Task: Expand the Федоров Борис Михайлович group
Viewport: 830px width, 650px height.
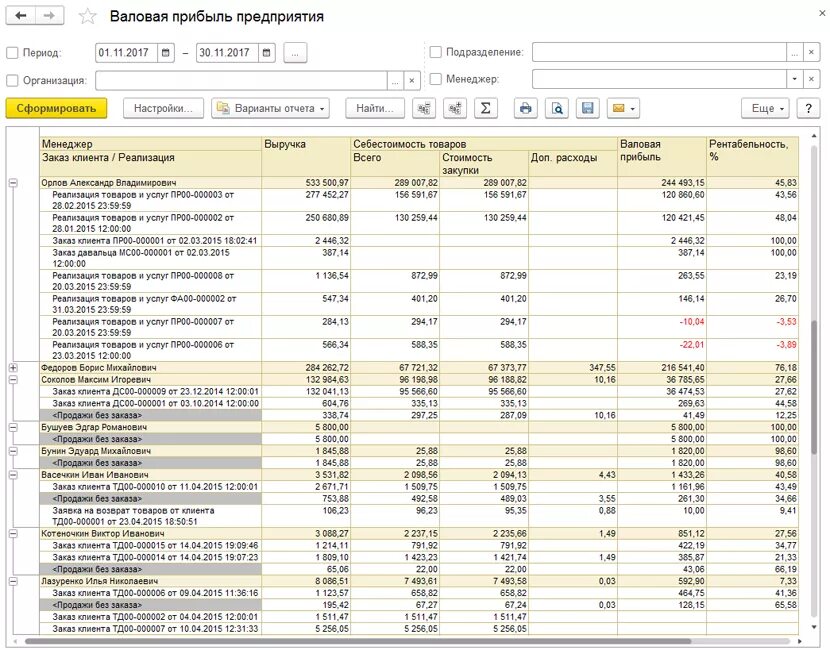Action: (13, 367)
